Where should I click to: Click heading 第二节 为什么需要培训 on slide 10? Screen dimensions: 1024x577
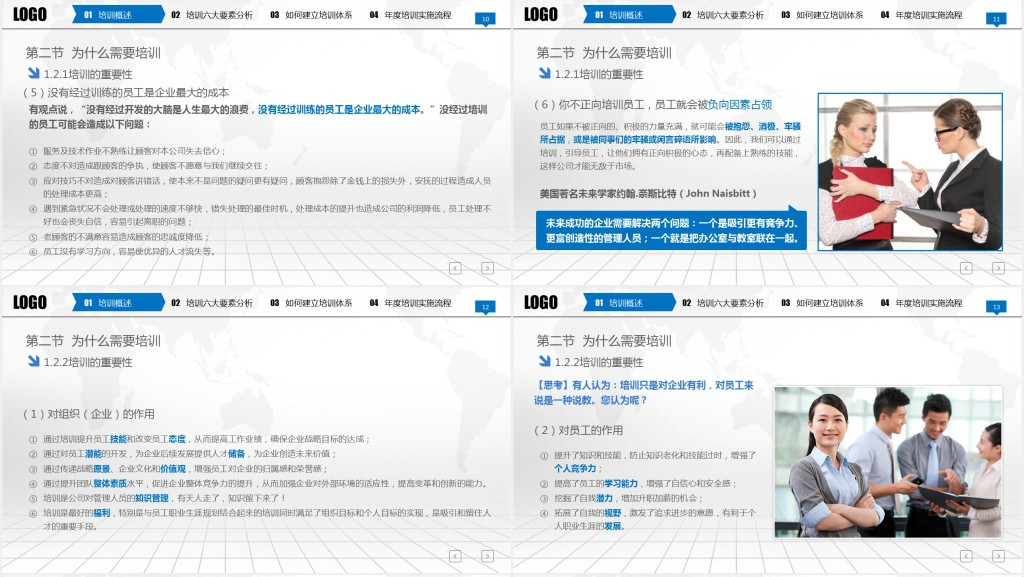click(93, 53)
